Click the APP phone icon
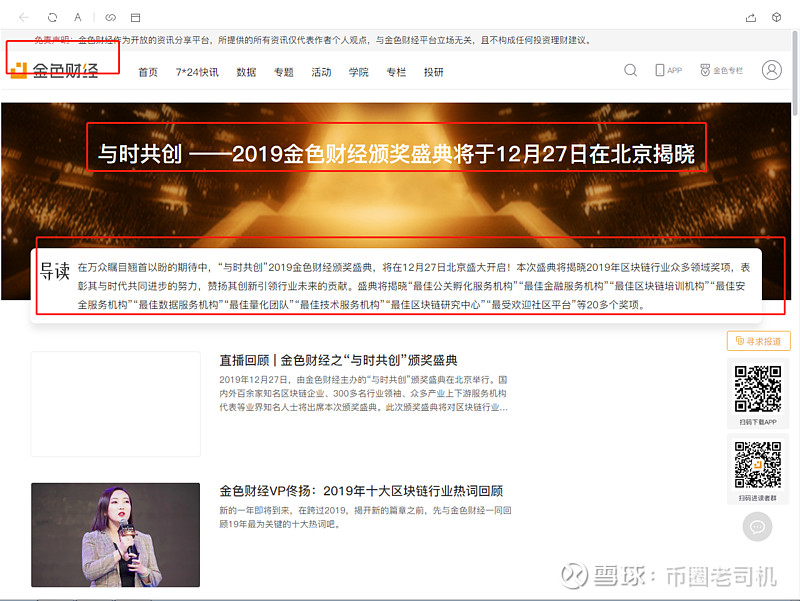This screenshot has height=601, width=800. click(668, 70)
